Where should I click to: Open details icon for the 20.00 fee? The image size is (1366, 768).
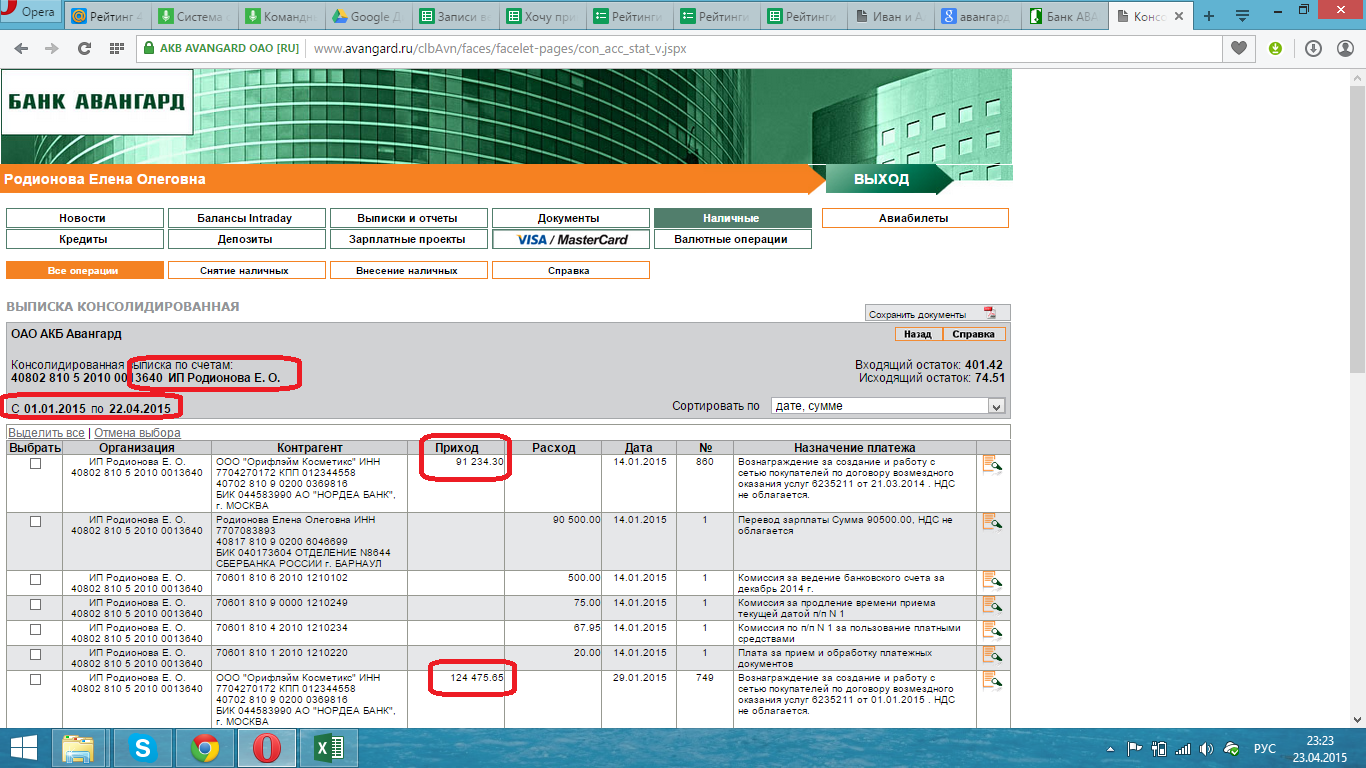992,655
